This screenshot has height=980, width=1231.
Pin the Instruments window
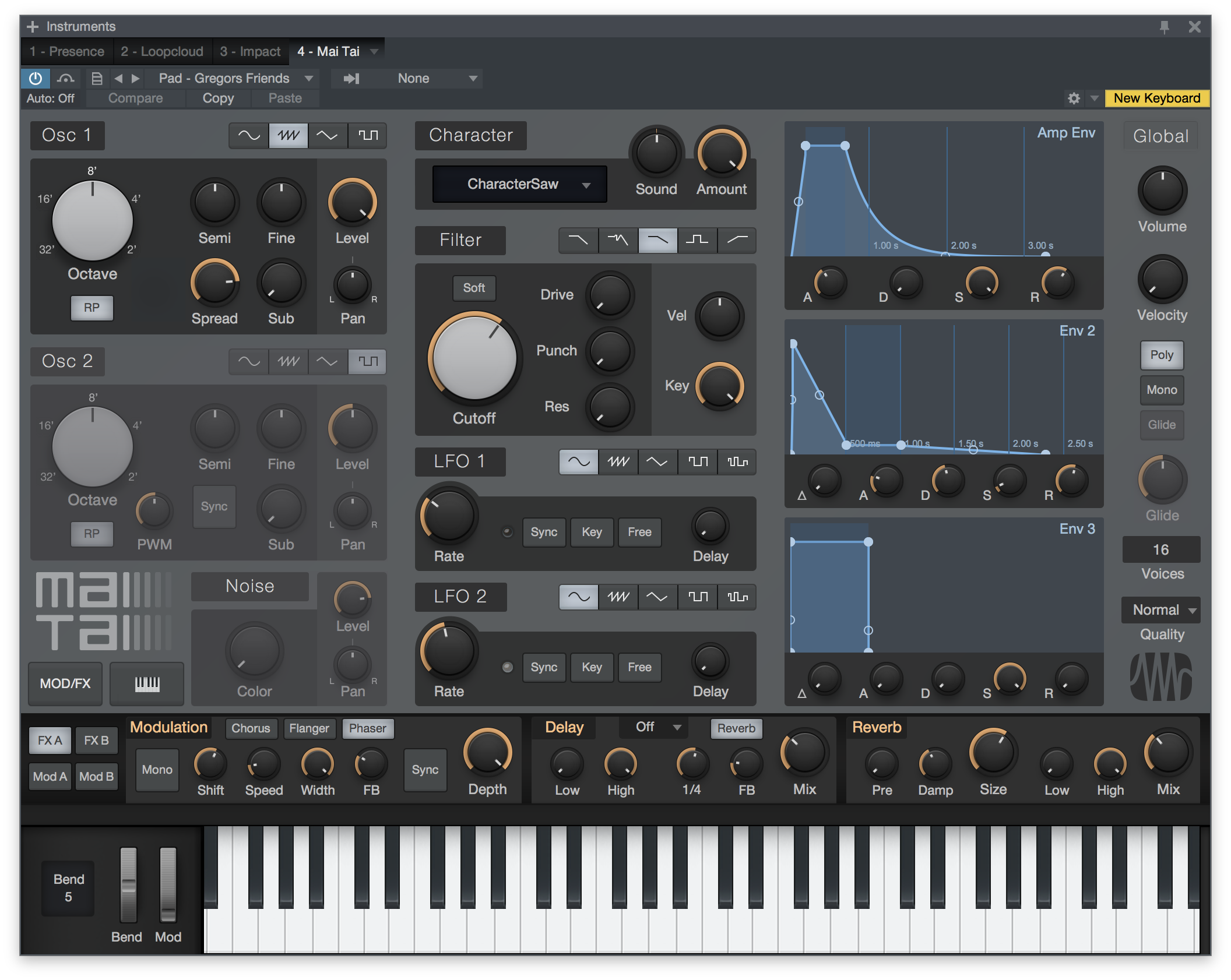(1164, 27)
